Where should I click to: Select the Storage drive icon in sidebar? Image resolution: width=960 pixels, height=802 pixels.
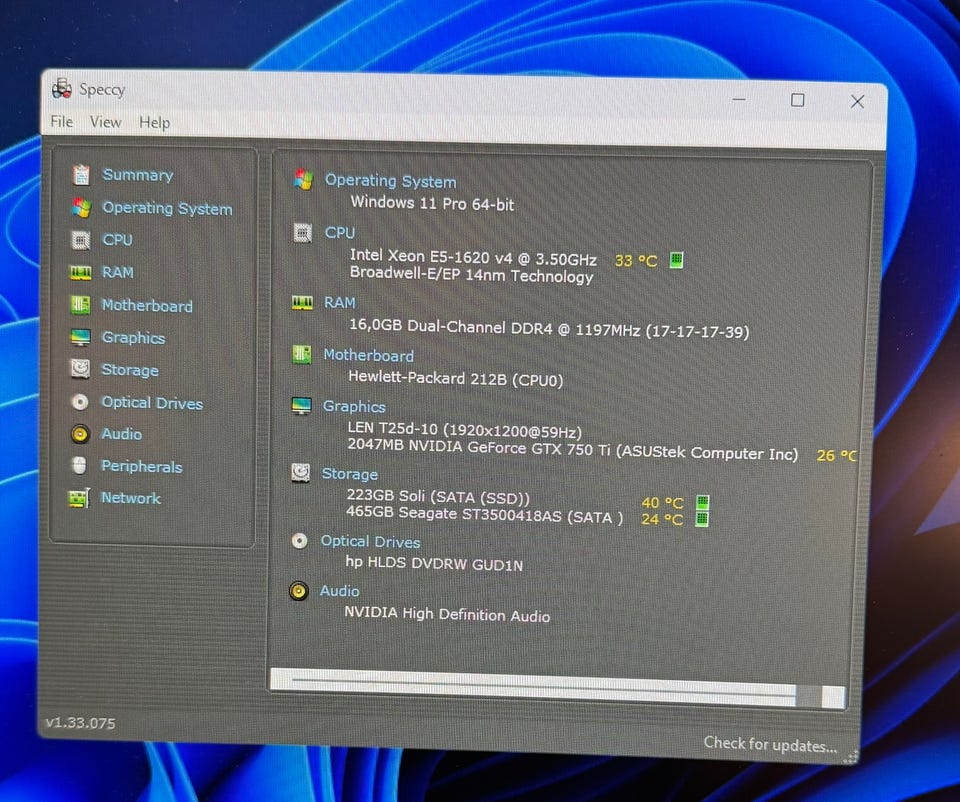point(80,369)
